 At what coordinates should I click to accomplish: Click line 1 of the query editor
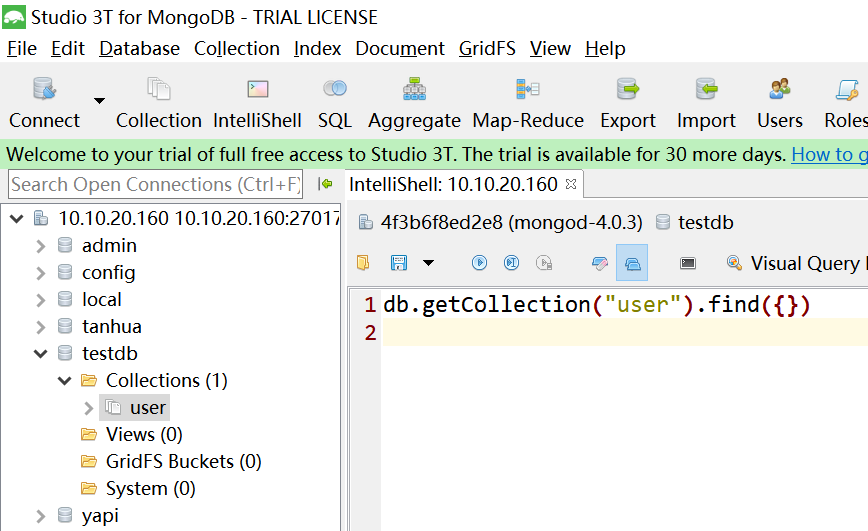pos(597,305)
